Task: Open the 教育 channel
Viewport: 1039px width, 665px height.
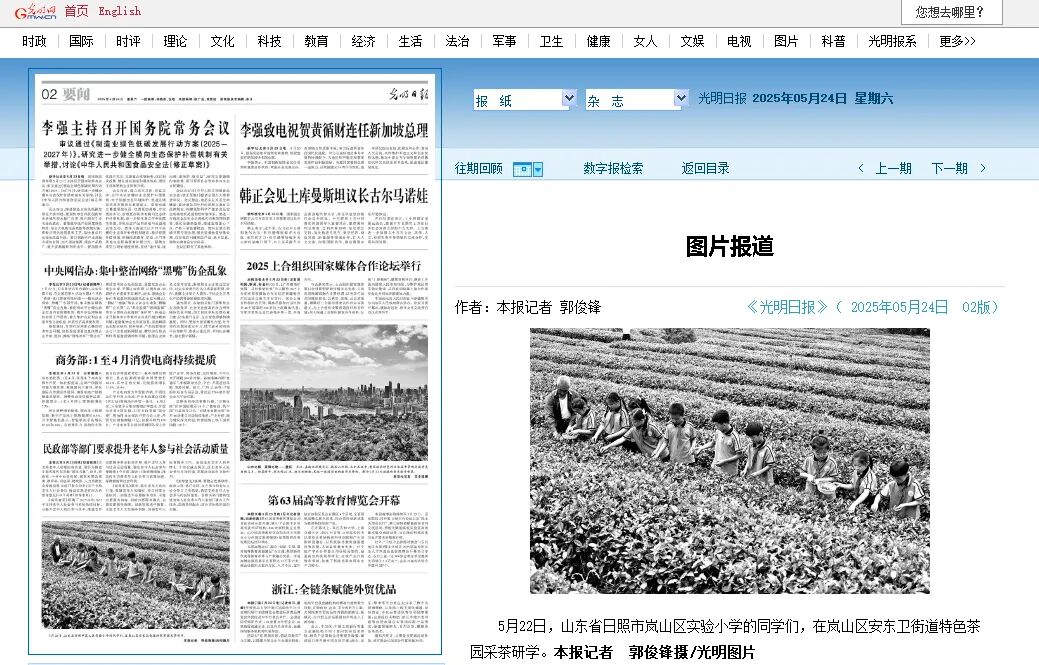Action: pyautogui.click(x=316, y=41)
